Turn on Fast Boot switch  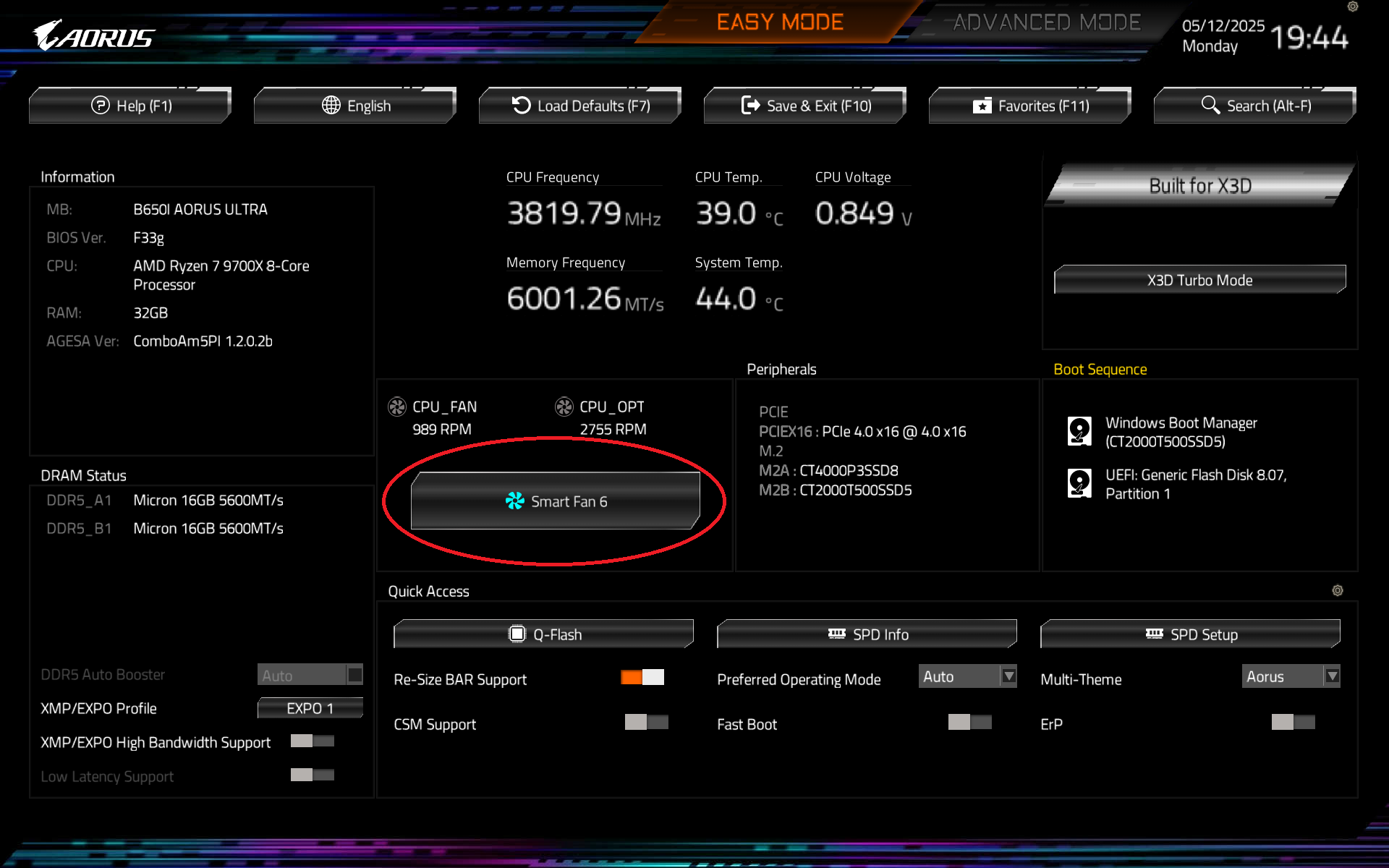pos(969,723)
